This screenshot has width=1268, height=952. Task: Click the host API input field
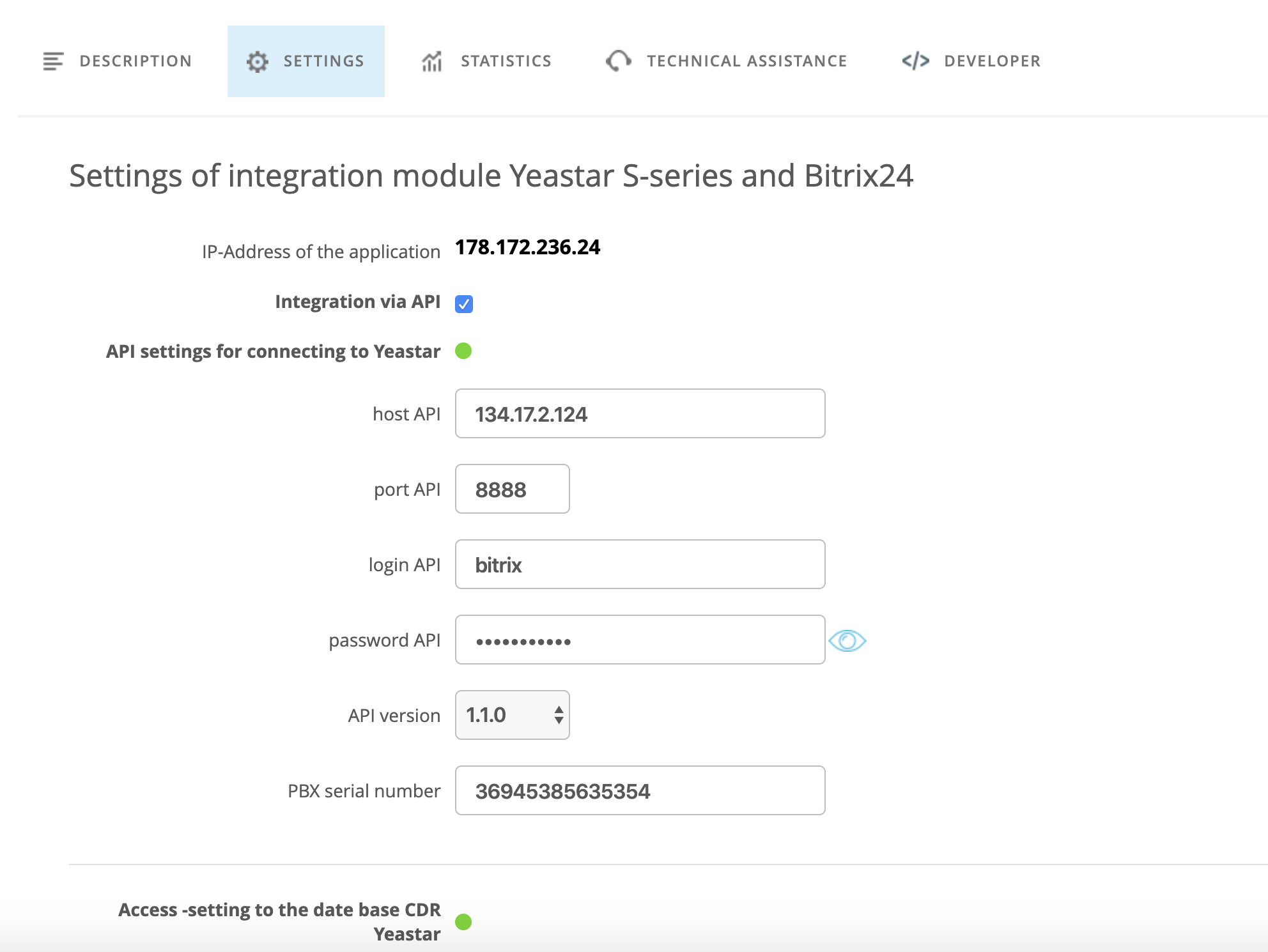(x=640, y=413)
